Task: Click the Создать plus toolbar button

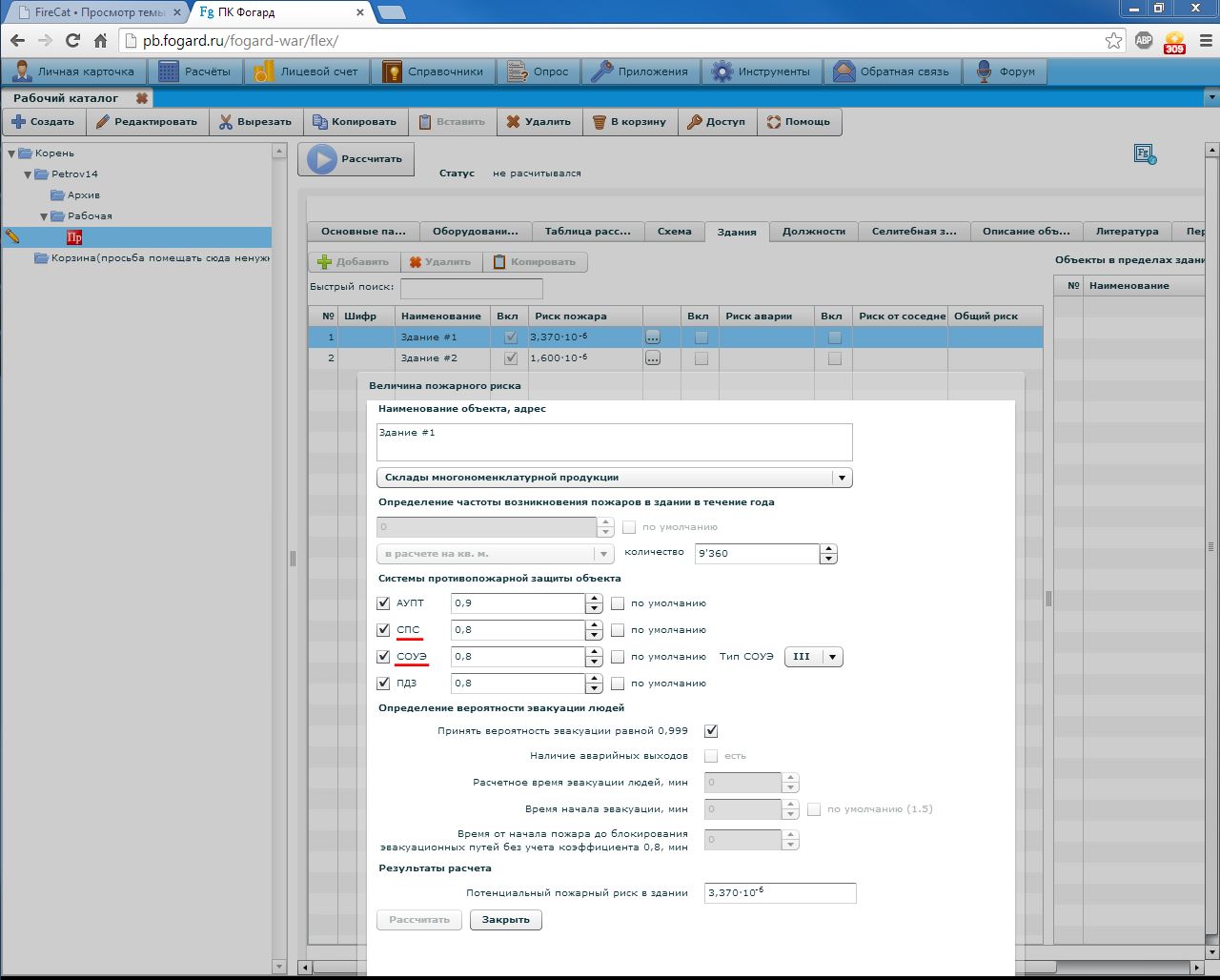Action: coord(44,122)
